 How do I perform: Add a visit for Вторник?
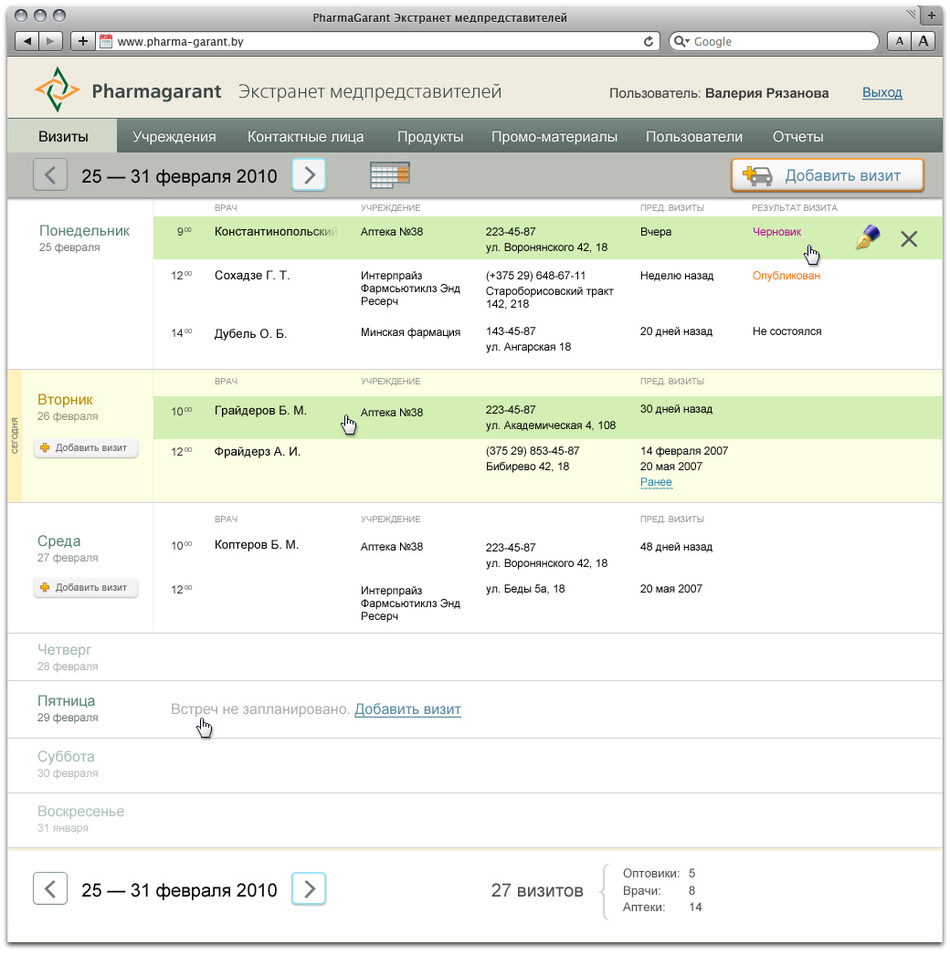86,448
